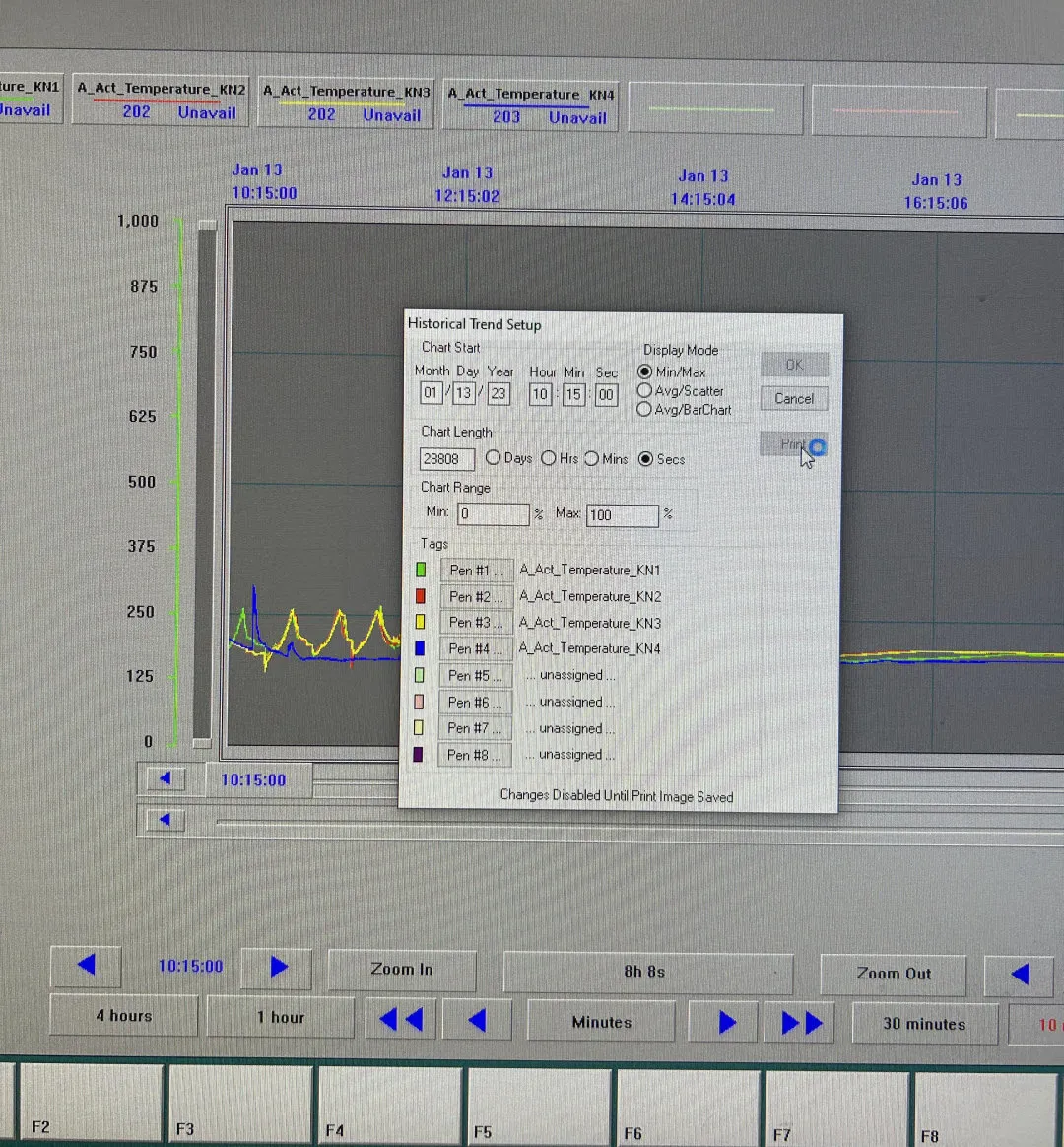Open Pen #1 tag assignment
Image resolution: width=1064 pixels, height=1147 pixels.
pos(476,570)
